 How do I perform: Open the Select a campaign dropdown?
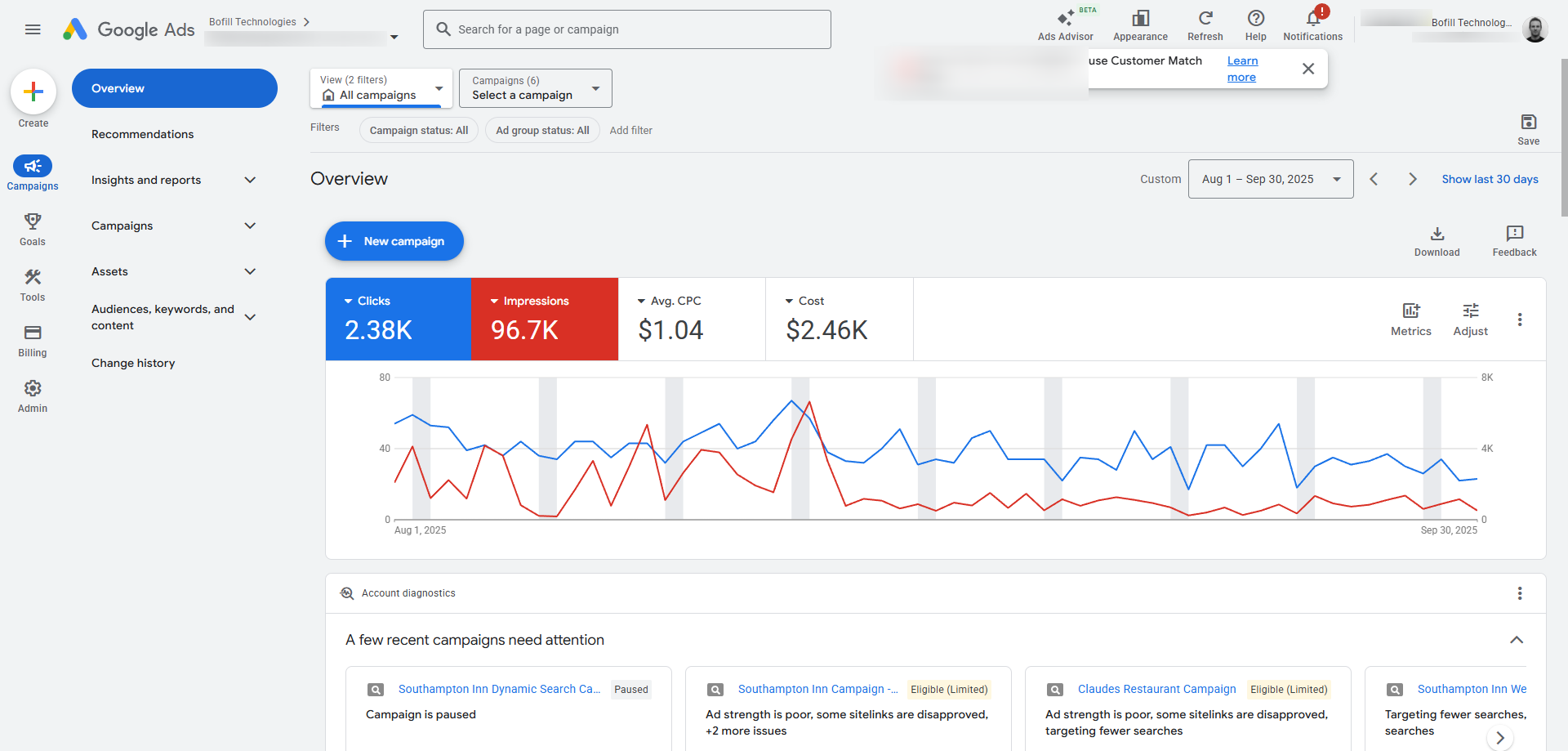[x=536, y=88]
